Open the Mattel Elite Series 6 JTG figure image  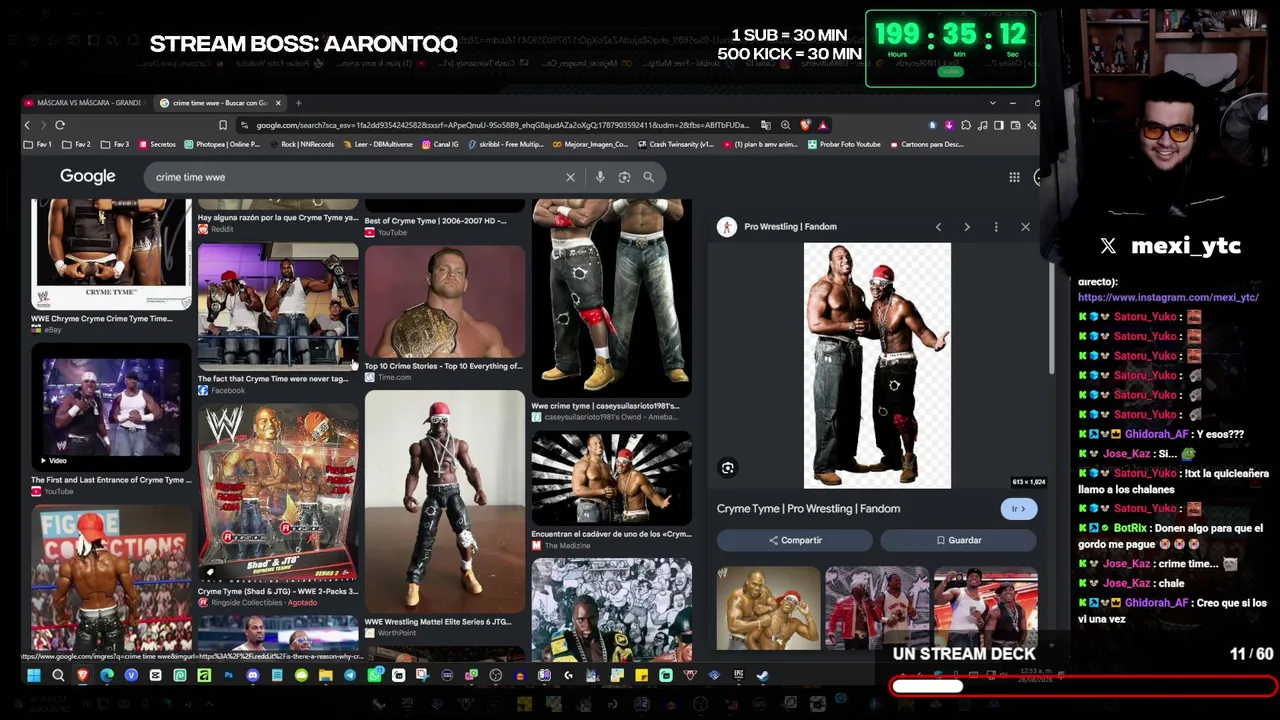(445, 501)
